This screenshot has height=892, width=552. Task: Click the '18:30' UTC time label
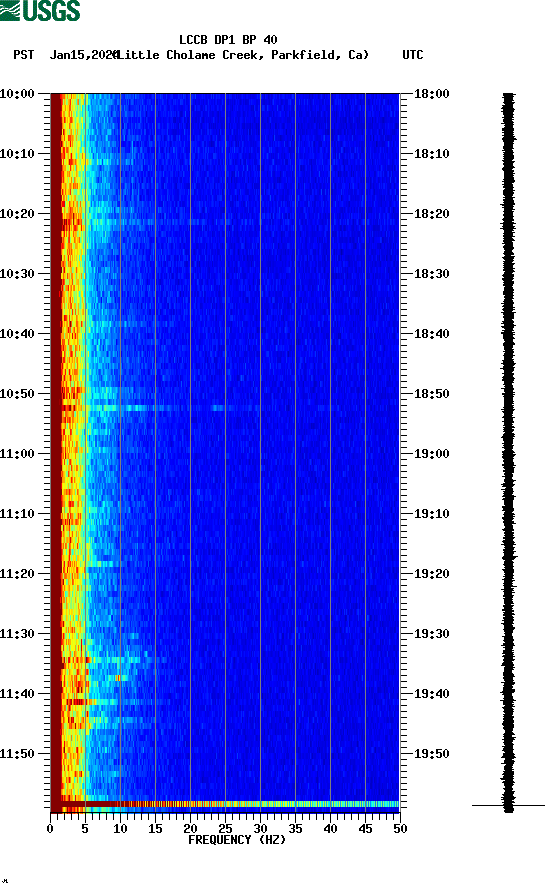432,274
